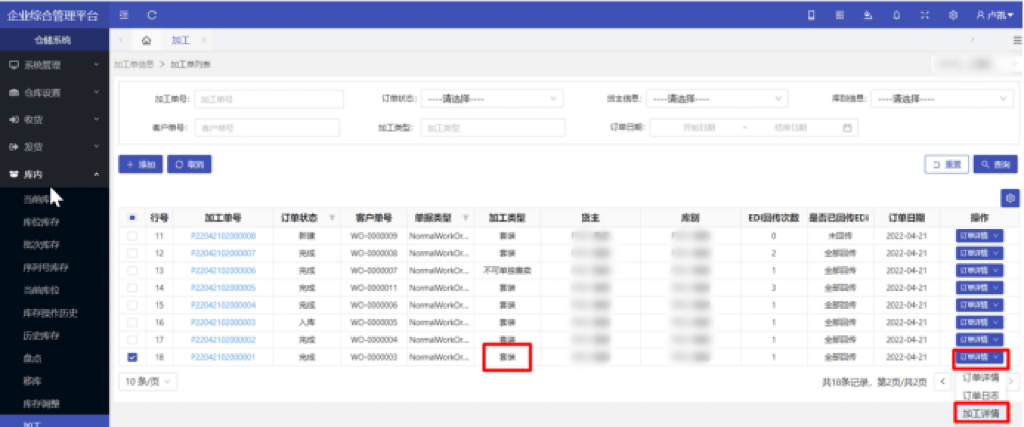Click the calendar icon in 订单日期 field
Image resolution: width=1024 pixels, height=427 pixels.
click(x=847, y=128)
